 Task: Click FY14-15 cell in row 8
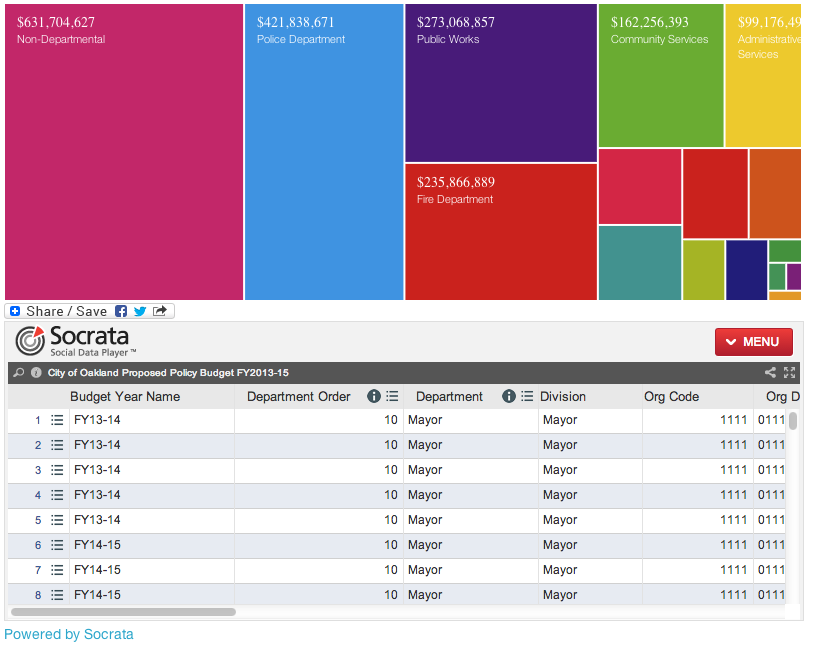pos(152,595)
